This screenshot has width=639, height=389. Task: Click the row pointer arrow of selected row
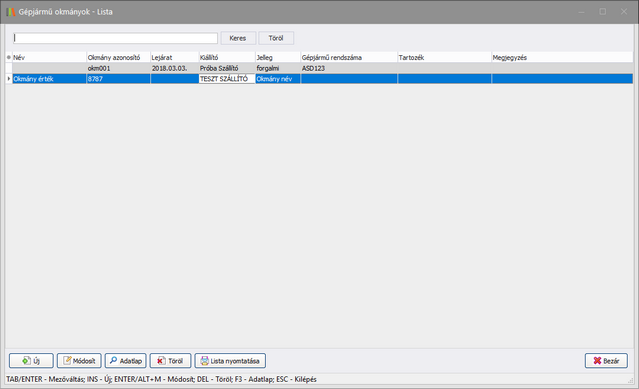pos(9,79)
